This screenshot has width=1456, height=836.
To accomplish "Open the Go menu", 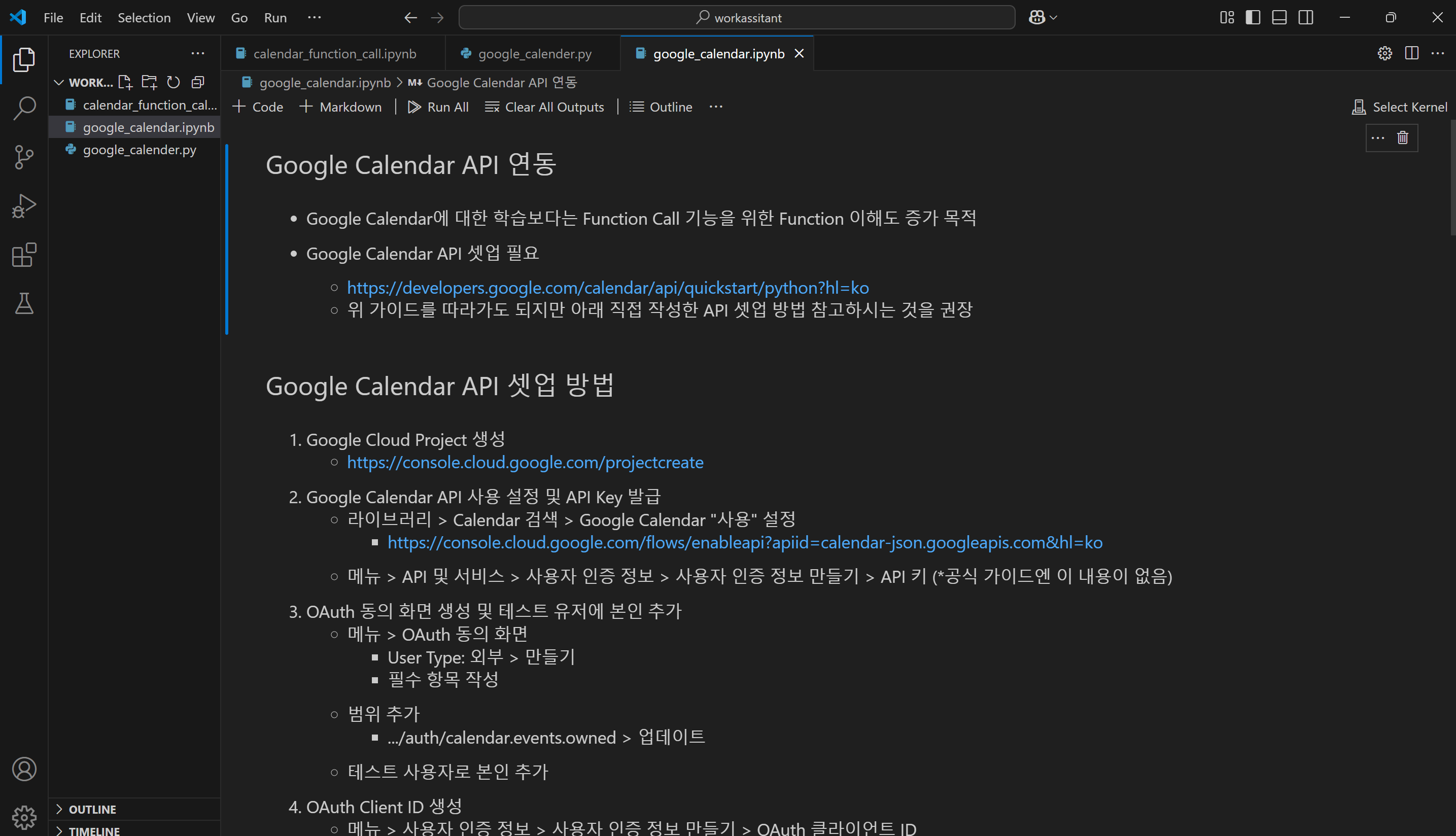I will 239,18.
